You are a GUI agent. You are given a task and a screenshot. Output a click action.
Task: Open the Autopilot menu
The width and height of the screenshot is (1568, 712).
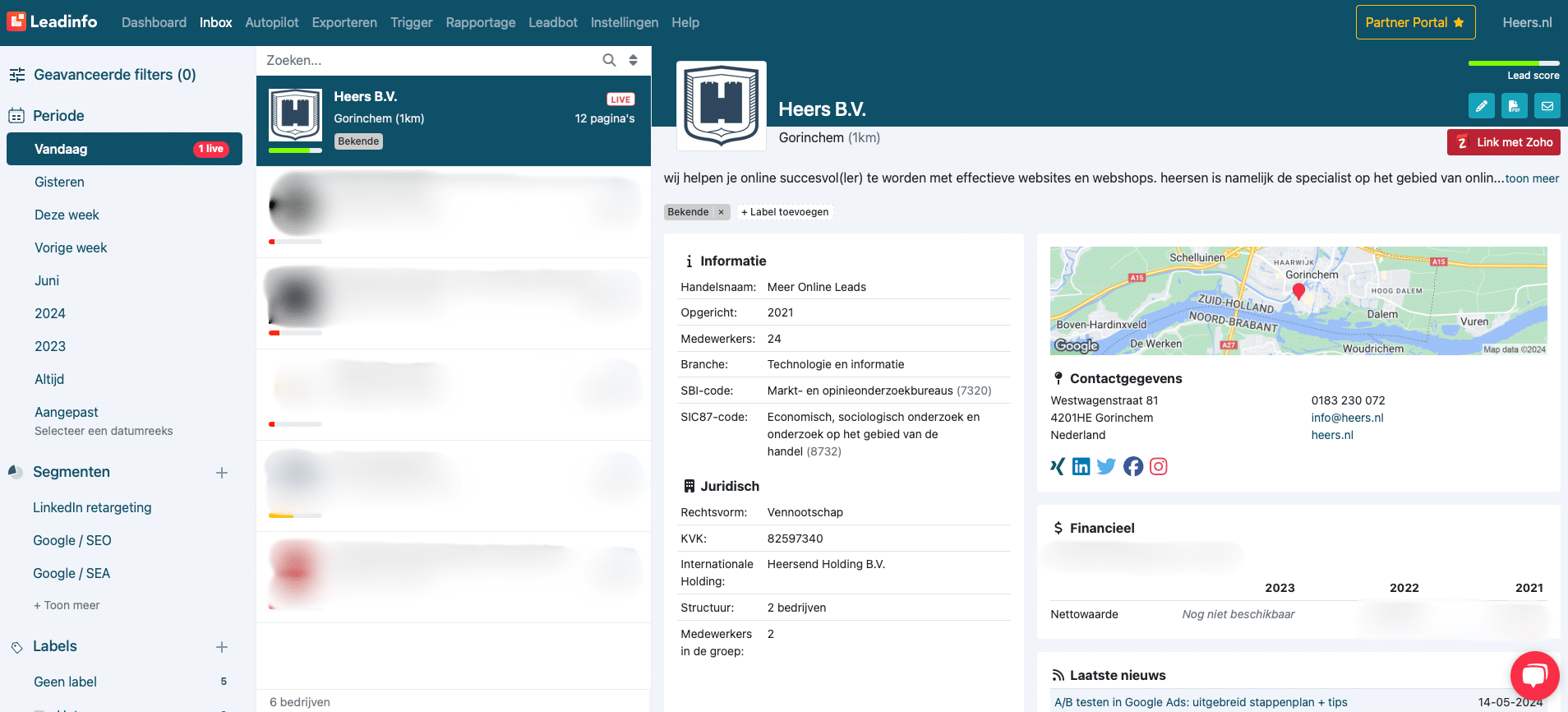272,22
